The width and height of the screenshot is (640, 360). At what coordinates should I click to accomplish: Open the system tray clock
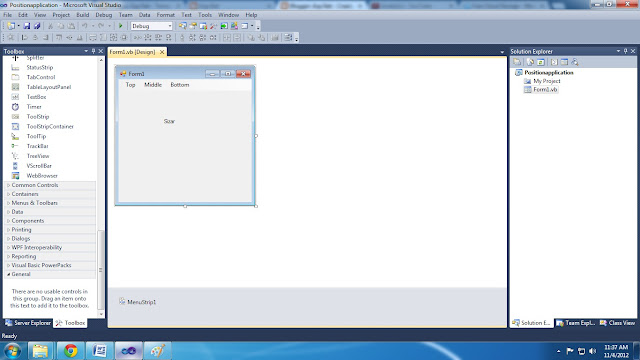click(616, 351)
